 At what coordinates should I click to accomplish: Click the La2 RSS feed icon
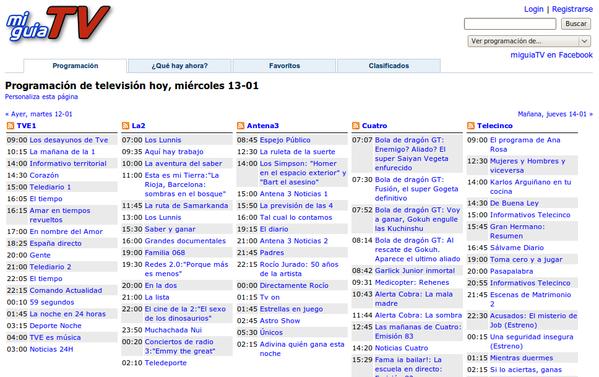125,126
